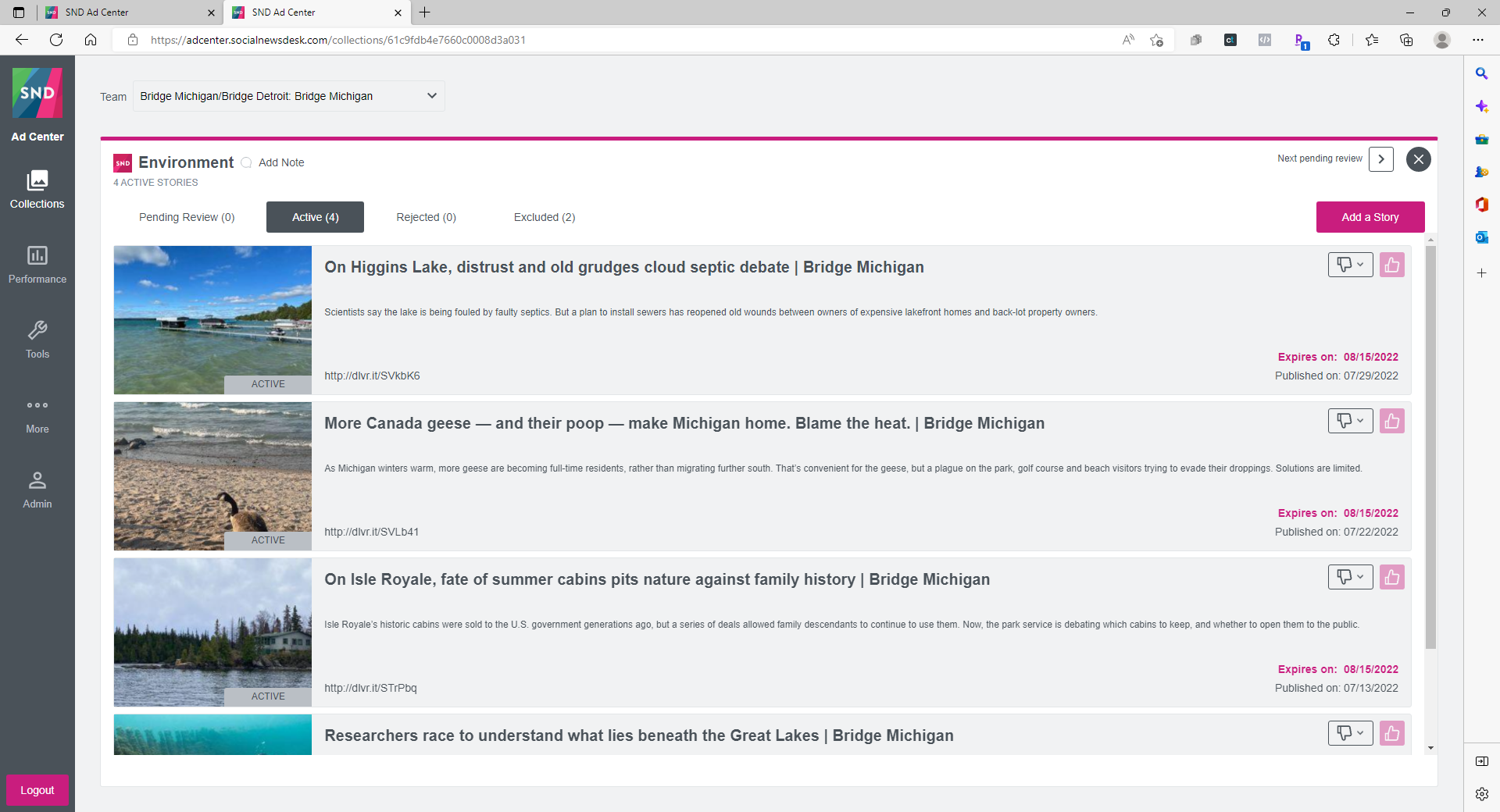Click the story list vertical scrollbar

click(x=1430, y=447)
